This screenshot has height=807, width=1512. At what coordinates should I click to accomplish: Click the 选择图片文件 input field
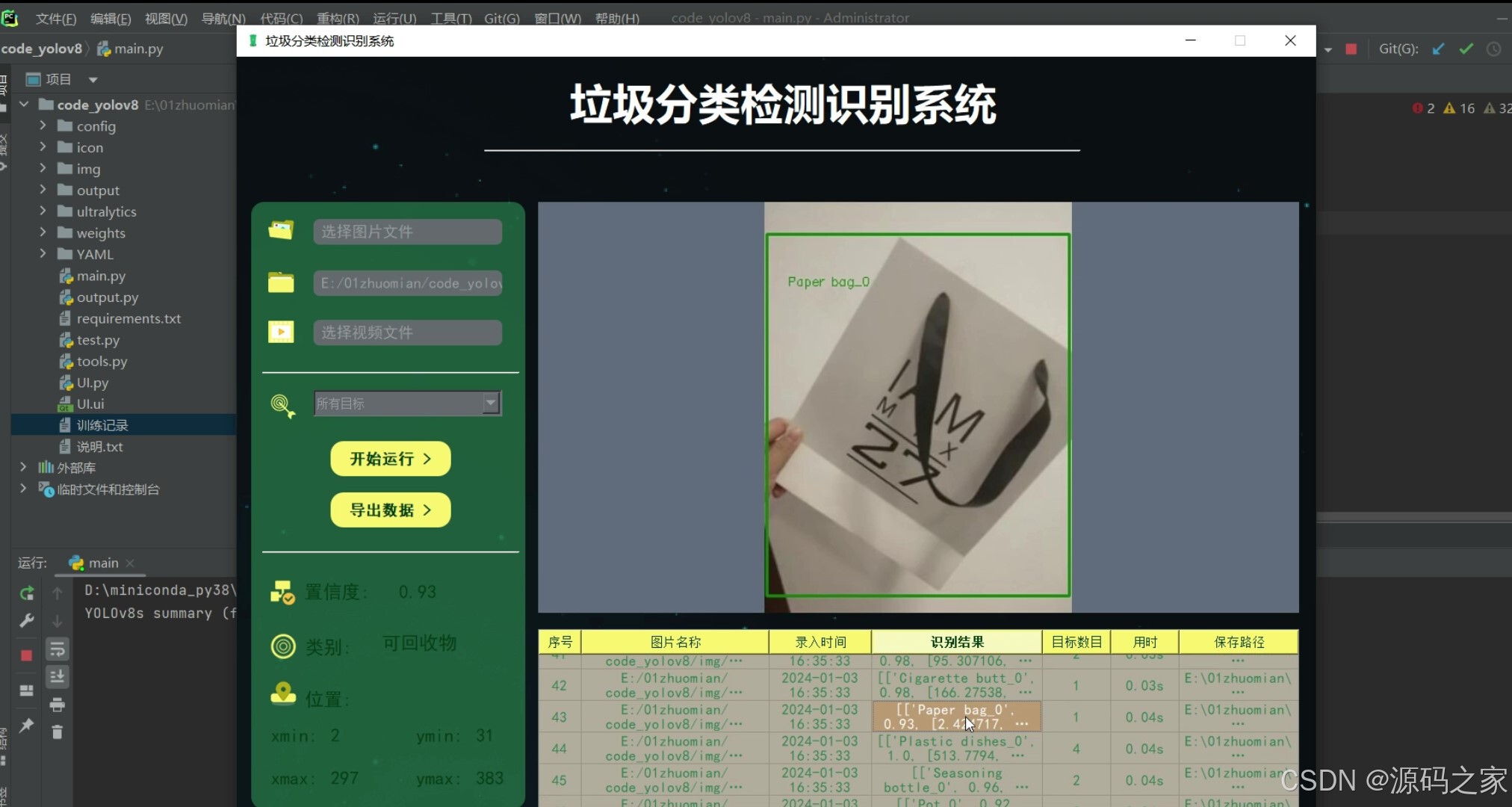408,232
